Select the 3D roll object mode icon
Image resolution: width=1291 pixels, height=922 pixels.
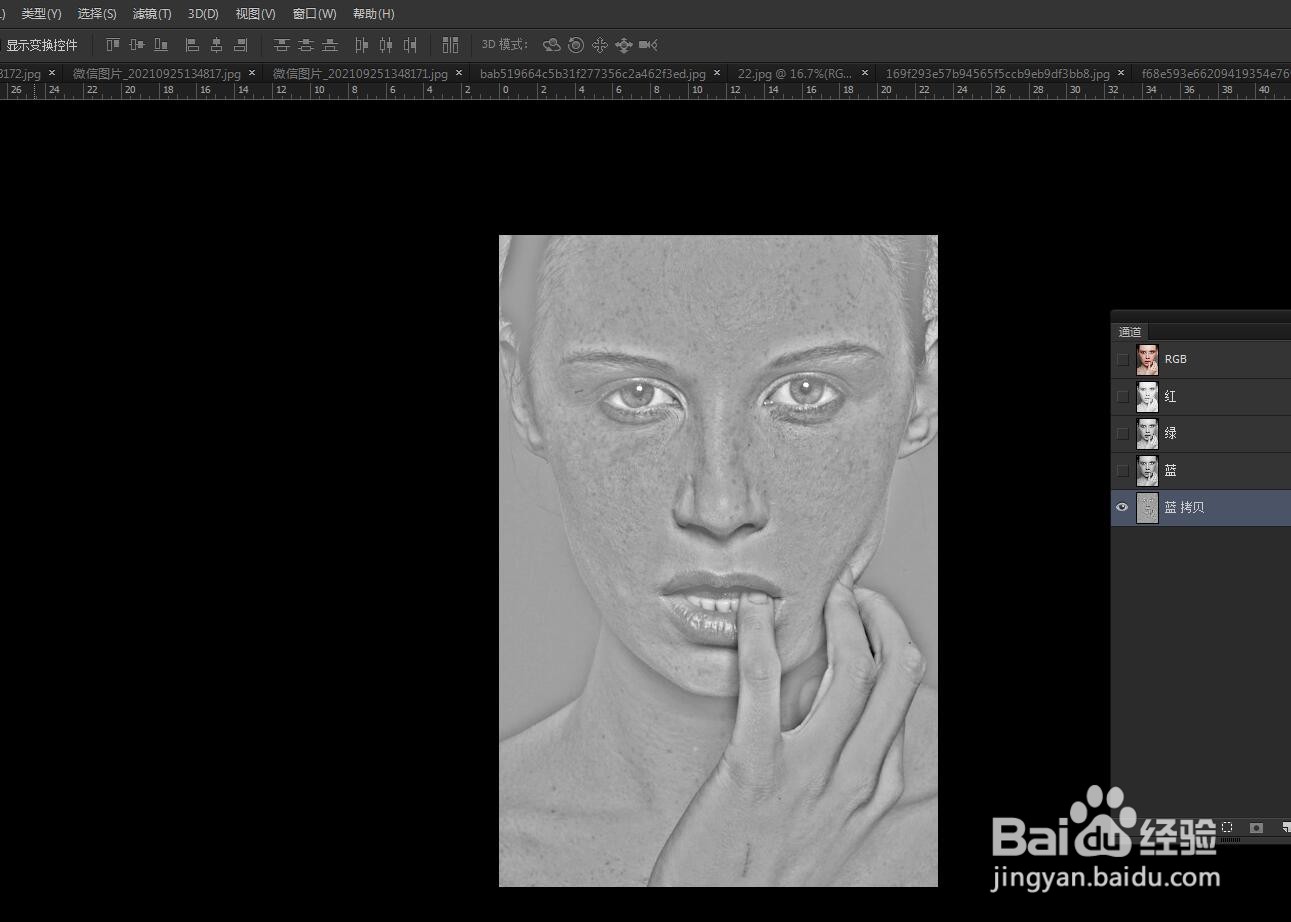[576, 45]
